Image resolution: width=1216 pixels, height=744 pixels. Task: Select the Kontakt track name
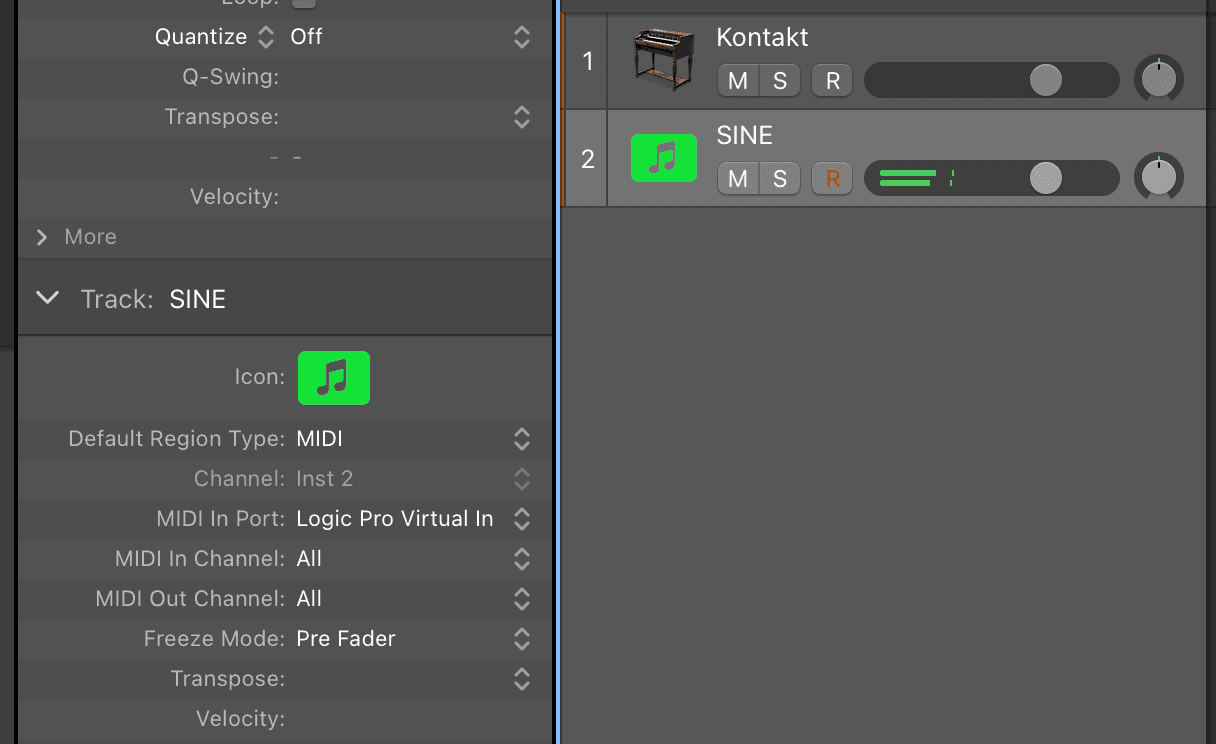(x=762, y=38)
